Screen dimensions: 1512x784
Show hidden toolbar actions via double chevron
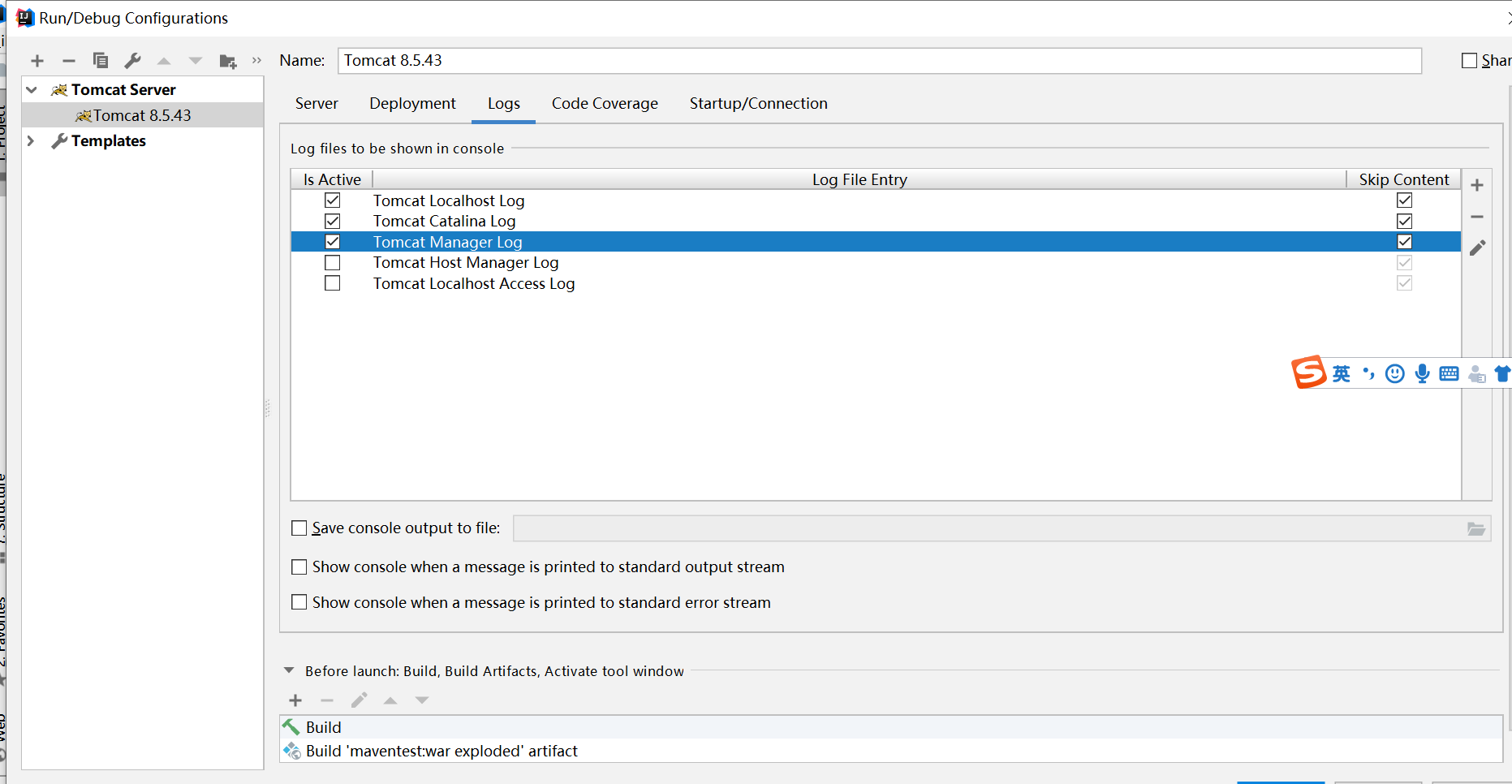tap(256, 59)
